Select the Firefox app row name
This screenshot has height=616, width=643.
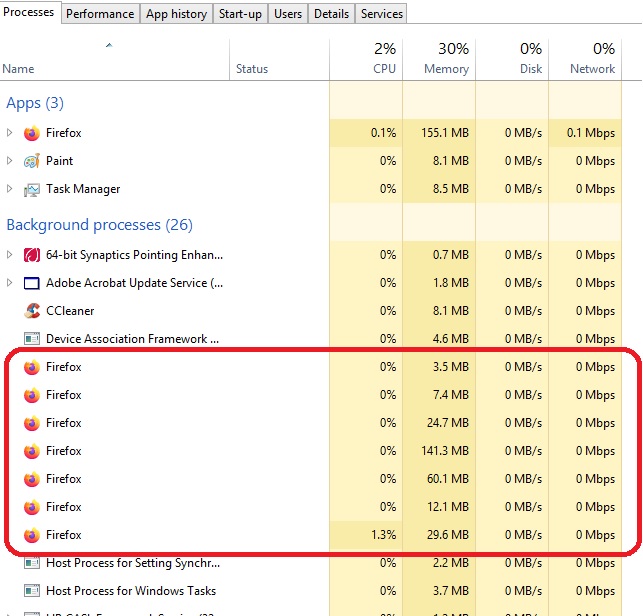click(64, 133)
